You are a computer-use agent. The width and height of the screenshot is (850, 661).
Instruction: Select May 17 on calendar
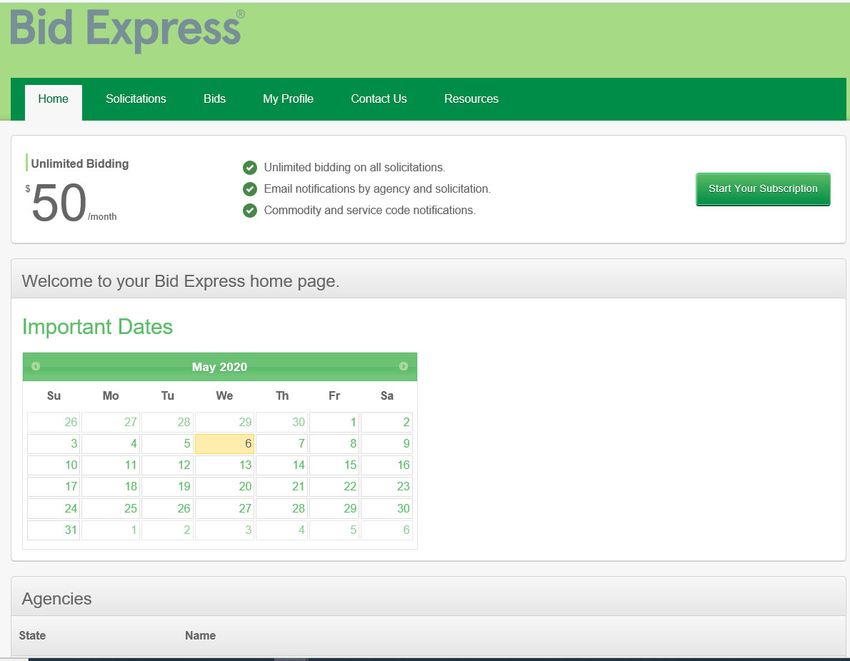pyautogui.click(x=54, y=486)
